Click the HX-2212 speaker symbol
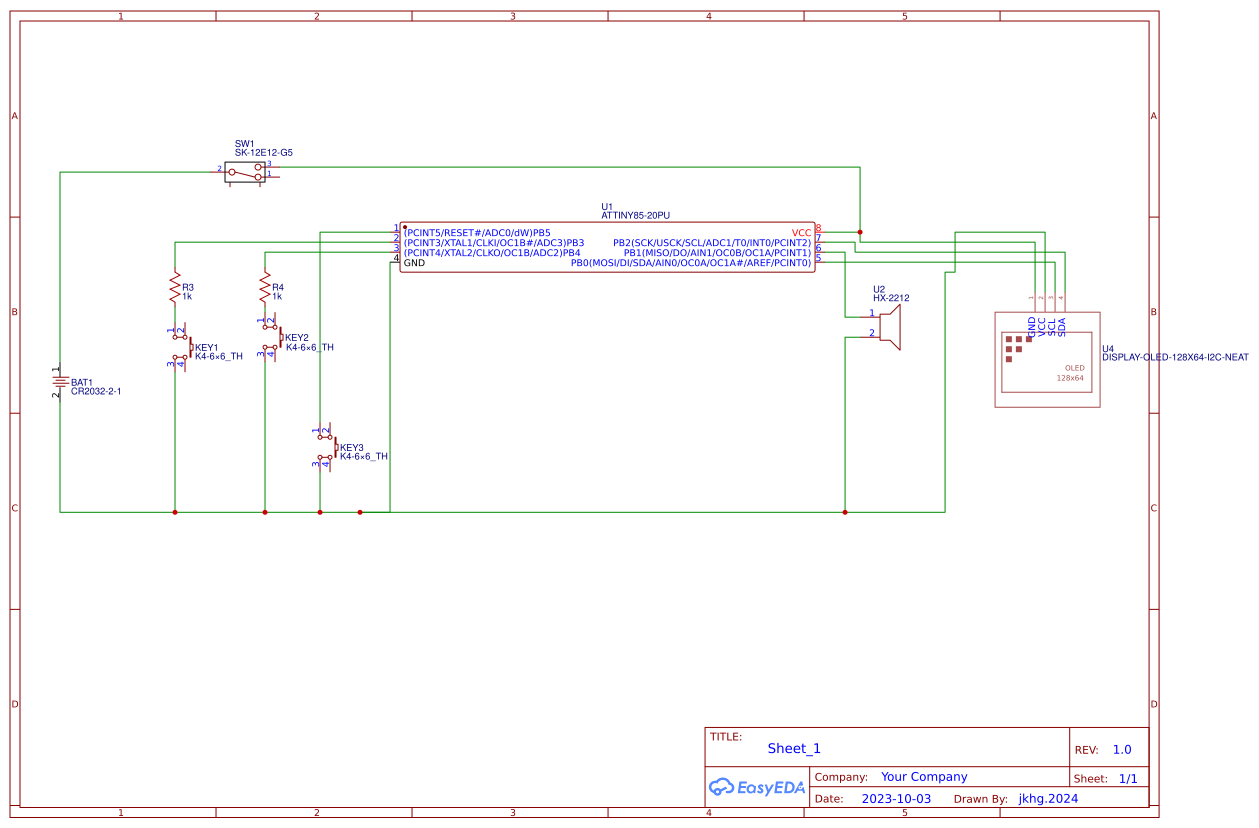This screenshot has width=1259, height=828. pyautogui.click(x=890, y=325)
